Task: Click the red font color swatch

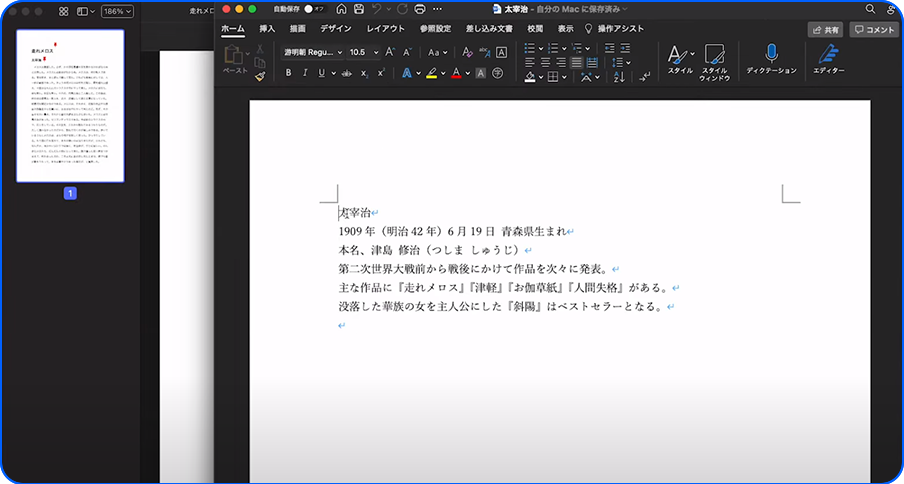Action: pos(456,73)
